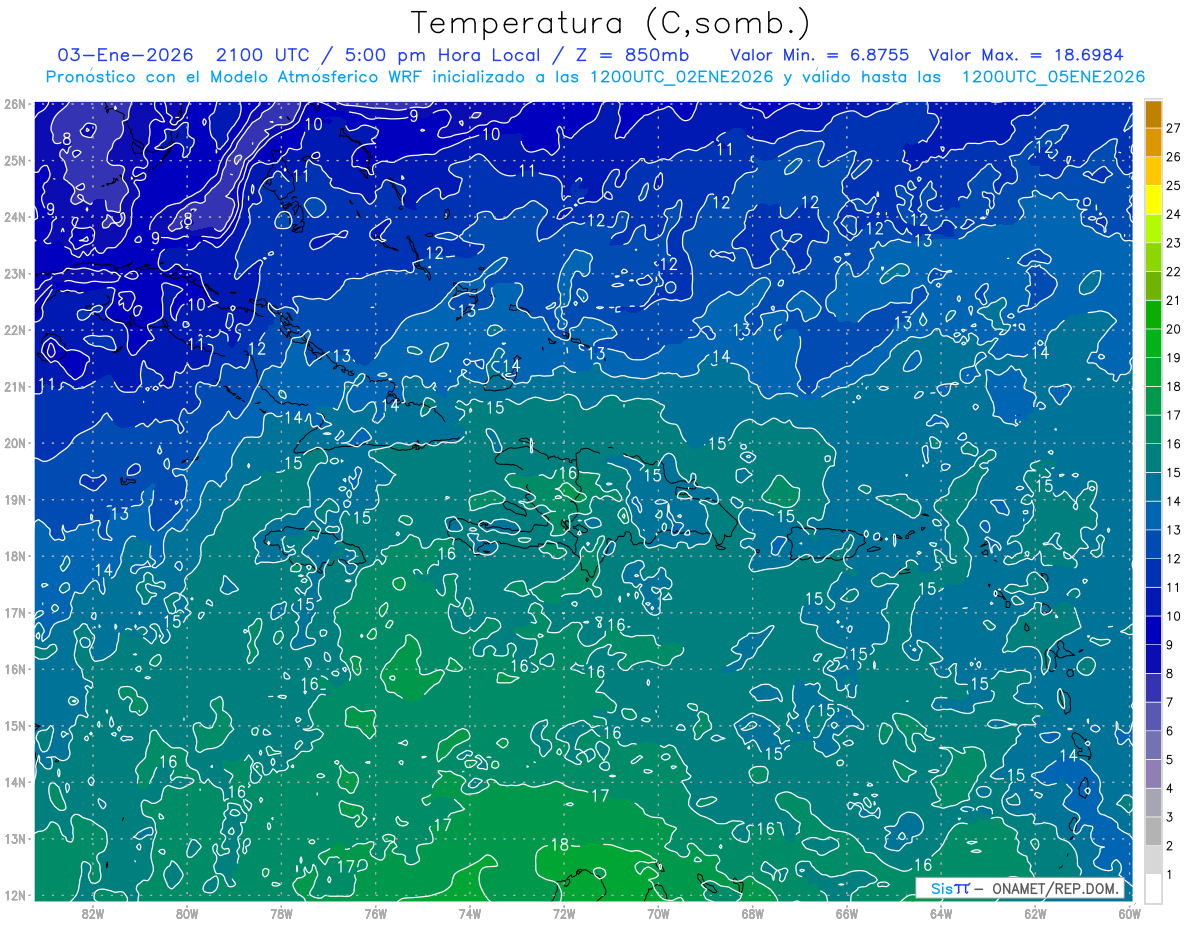
Task: Click legend scale value '19'
Action: [x=1173, y=358]
